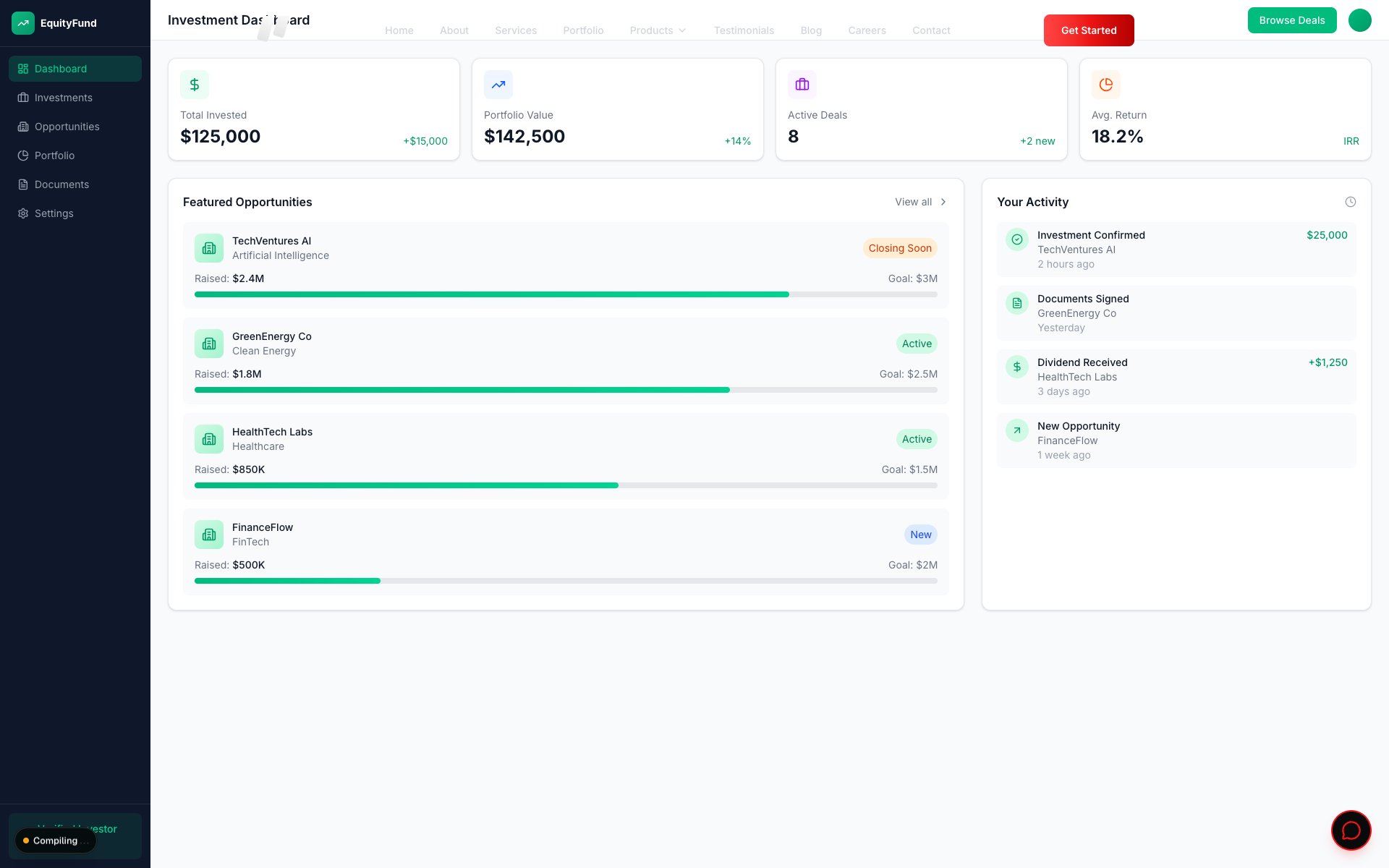Click the EquityFund logo icon
This screenshot has width=1389, height=868.
pos(23,23)
